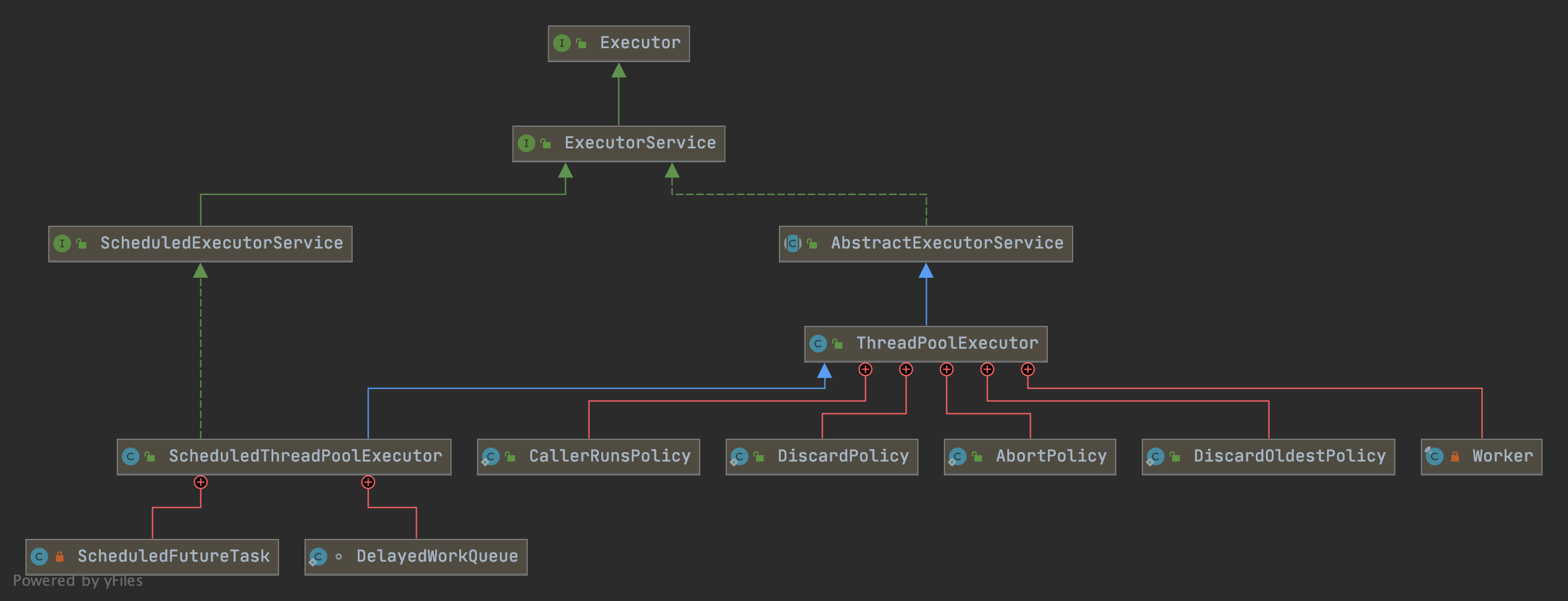Screen dimensions: 1568x601
Task: Click the ExecutorService node label
Action: pyautogui.click(x=640, y=143)
